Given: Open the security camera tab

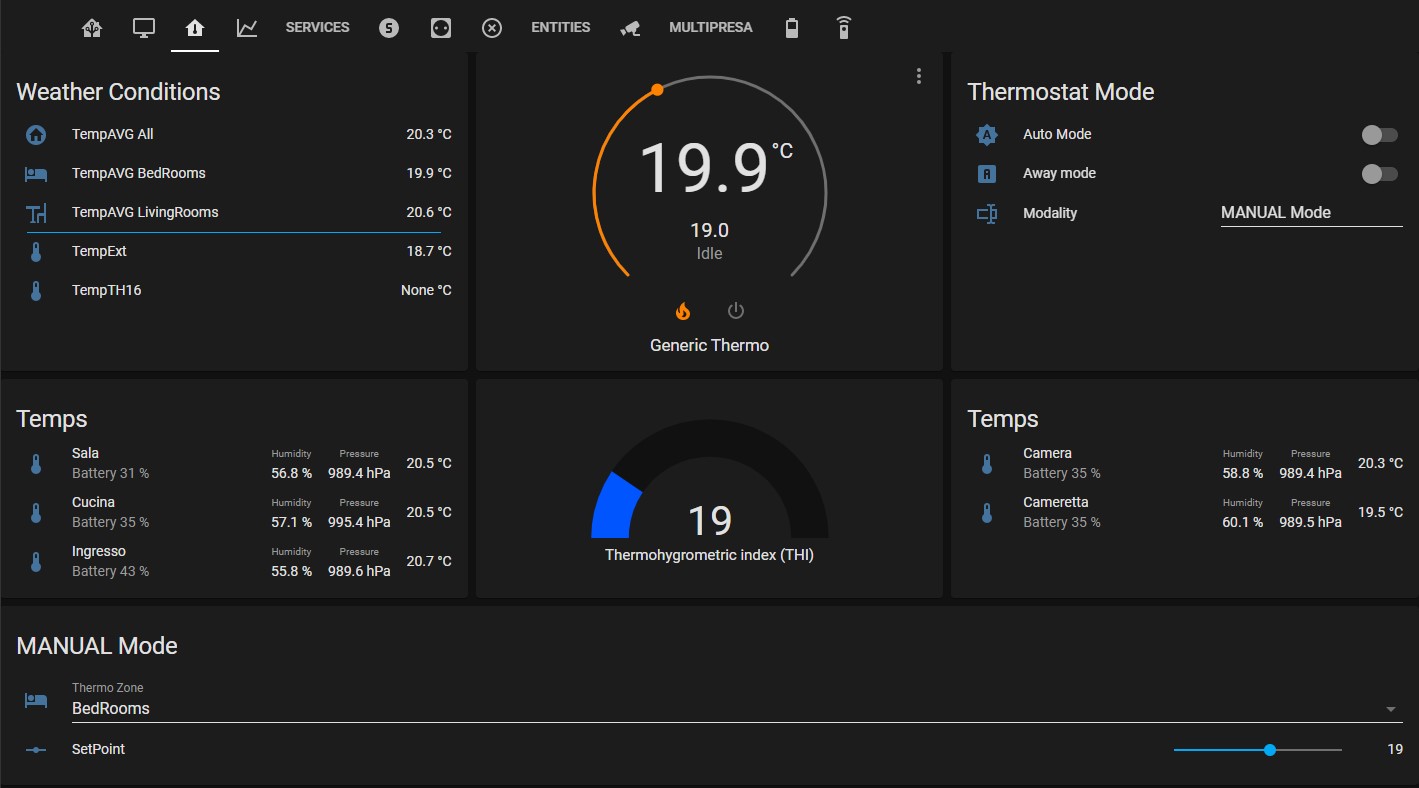Looking at the screenshot, I should coord(630,28).
